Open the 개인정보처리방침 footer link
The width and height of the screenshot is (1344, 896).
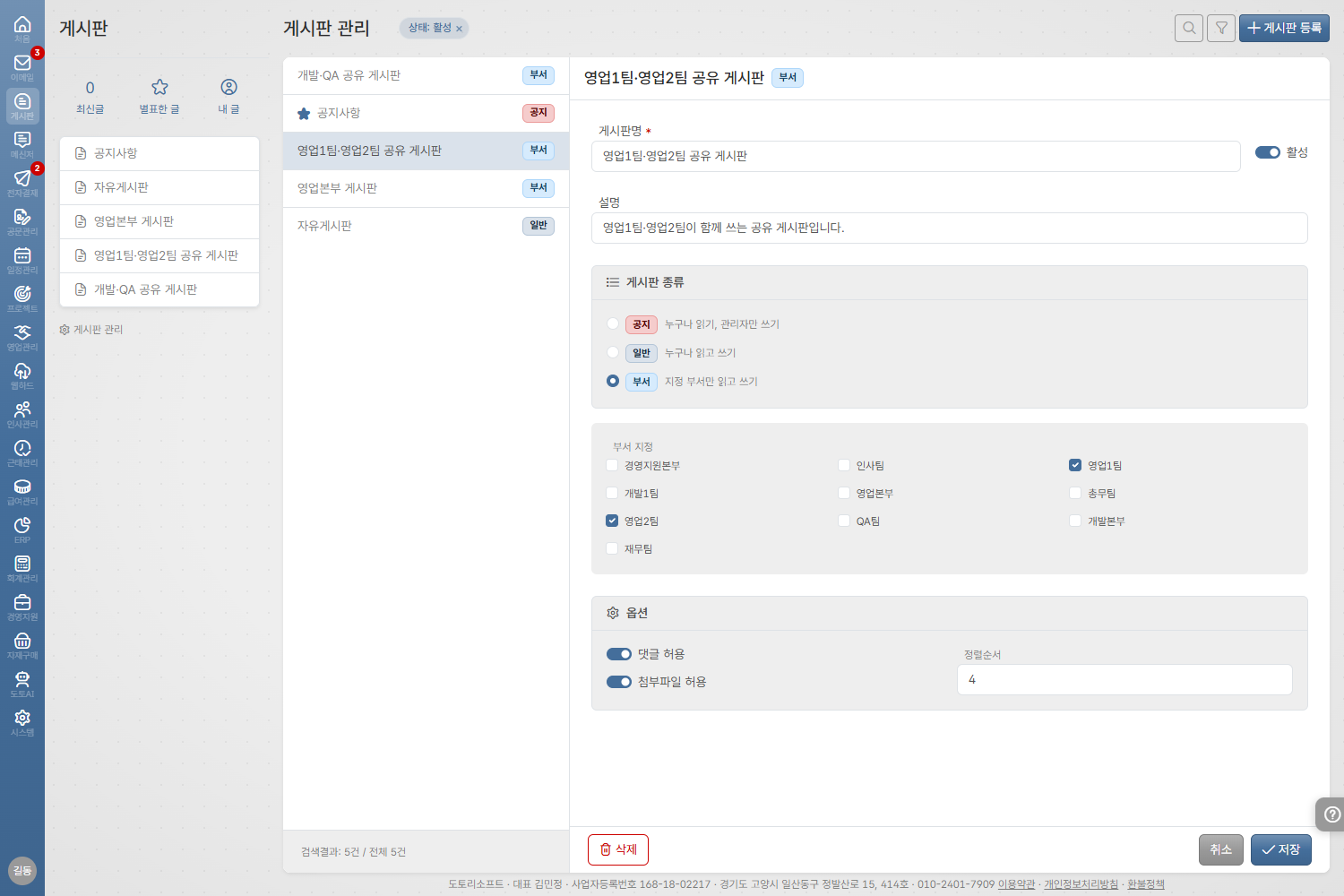coord(1081,884)
